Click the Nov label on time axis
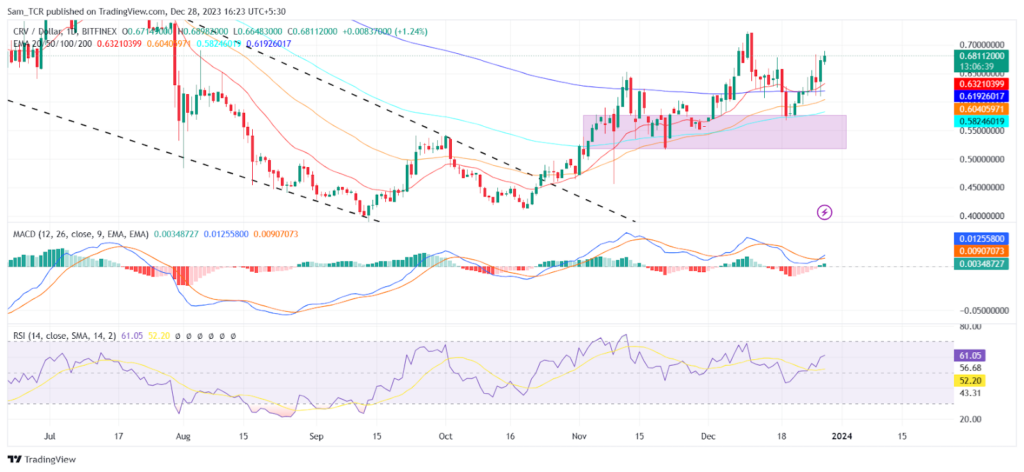 click(x=579, y=435)
